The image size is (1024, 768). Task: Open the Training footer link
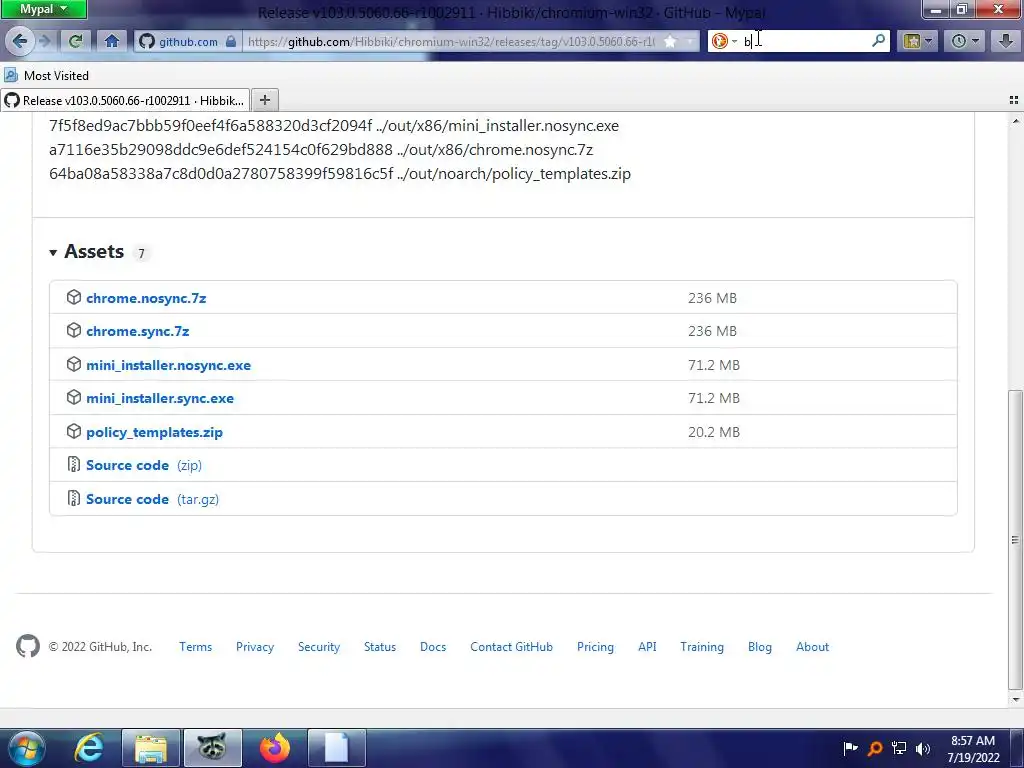[701, 647]
